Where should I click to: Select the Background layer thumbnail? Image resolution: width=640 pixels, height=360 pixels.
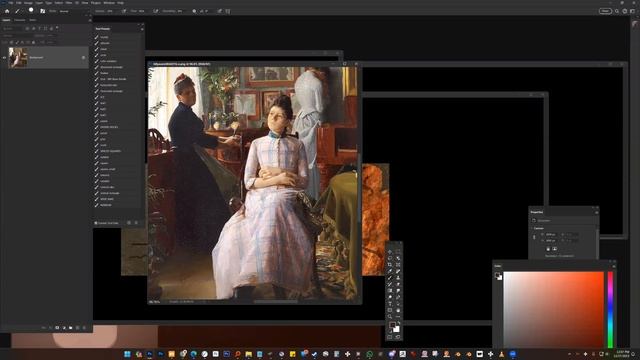click(18, 58)
